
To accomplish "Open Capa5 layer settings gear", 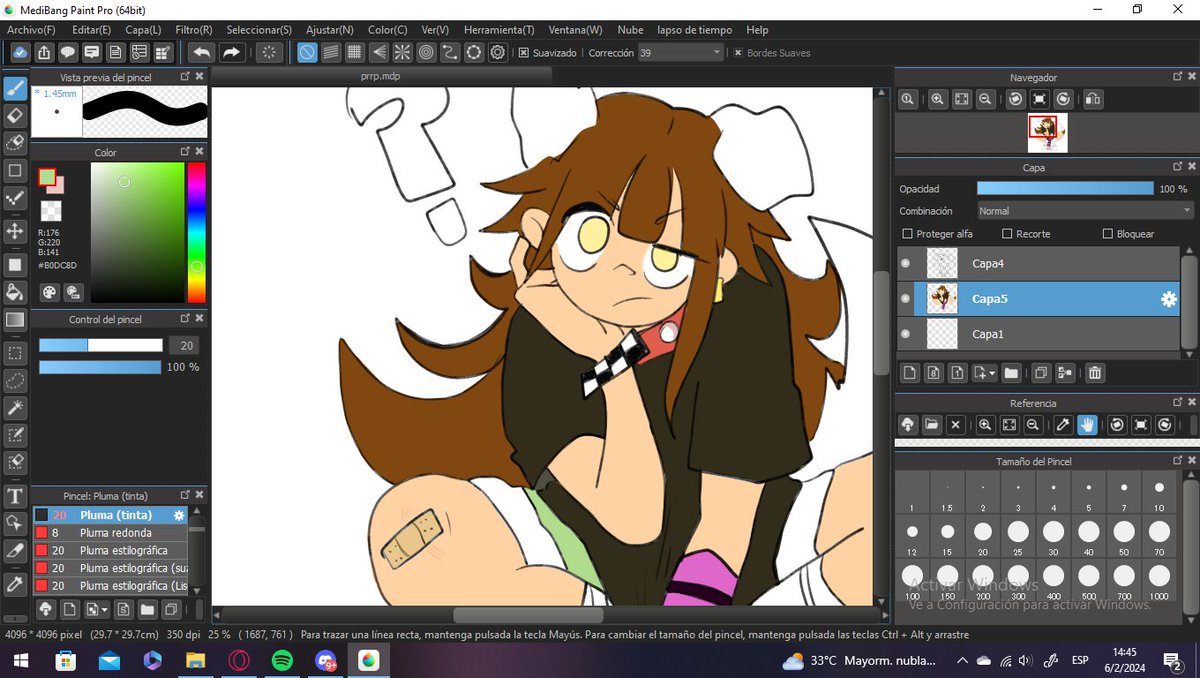I will point(1168,299).
